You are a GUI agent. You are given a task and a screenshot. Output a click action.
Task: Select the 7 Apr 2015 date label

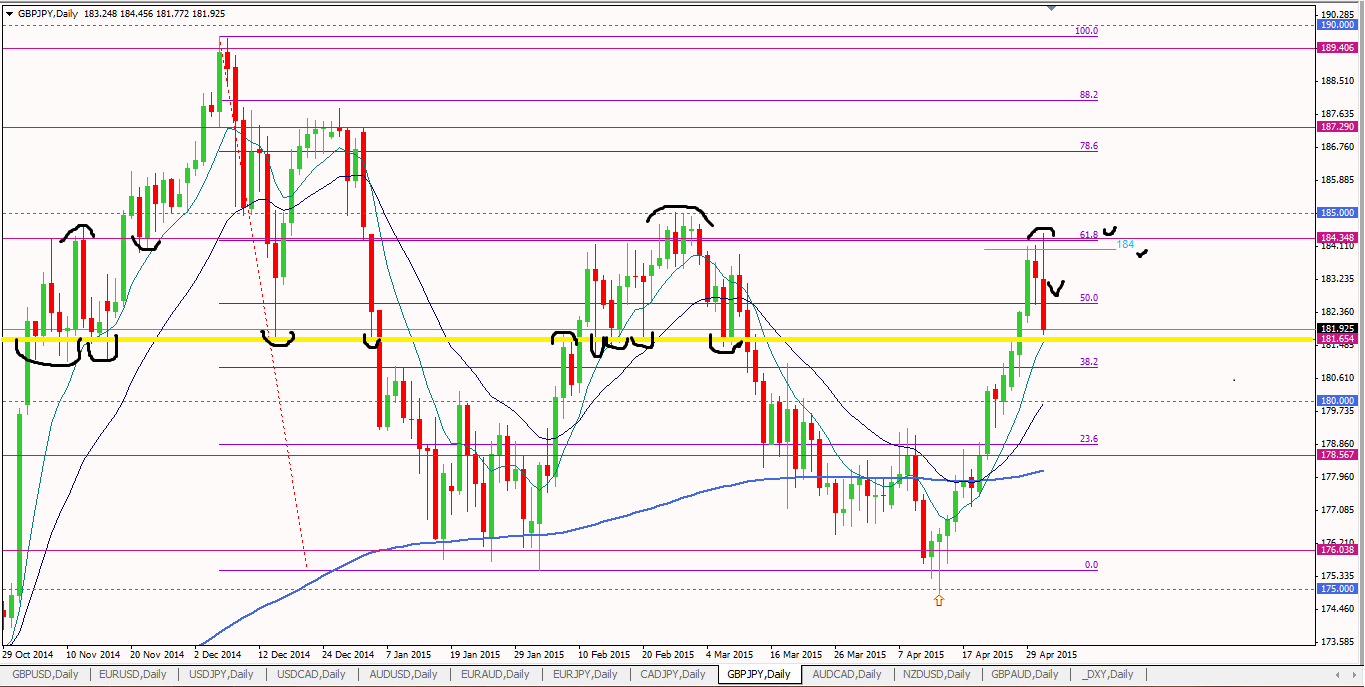tap(921, 654)
